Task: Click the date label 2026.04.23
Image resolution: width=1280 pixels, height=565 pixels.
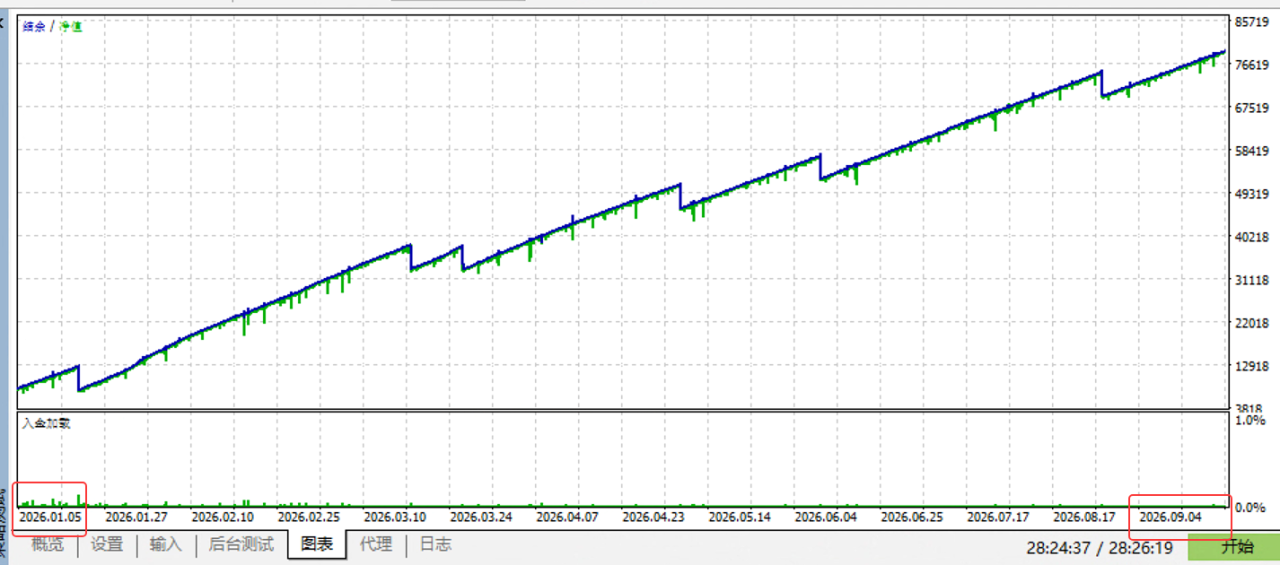Action: pos(653,517)
